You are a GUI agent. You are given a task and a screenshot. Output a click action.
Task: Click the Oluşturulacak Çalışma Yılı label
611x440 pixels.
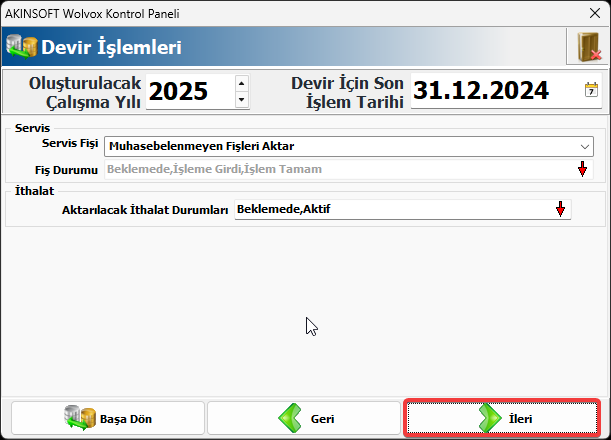pyautogui.click(x=85, y=92)
